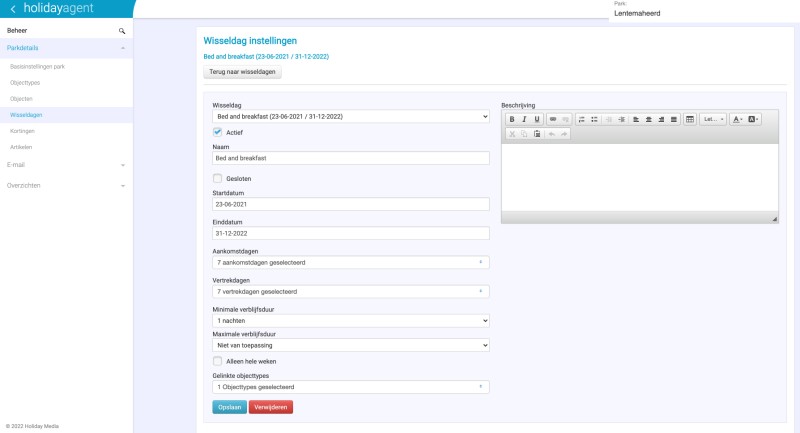This screenshot has height=433, width=800.
Task: Click inside the Beschrijving text area
Action: 640,177
